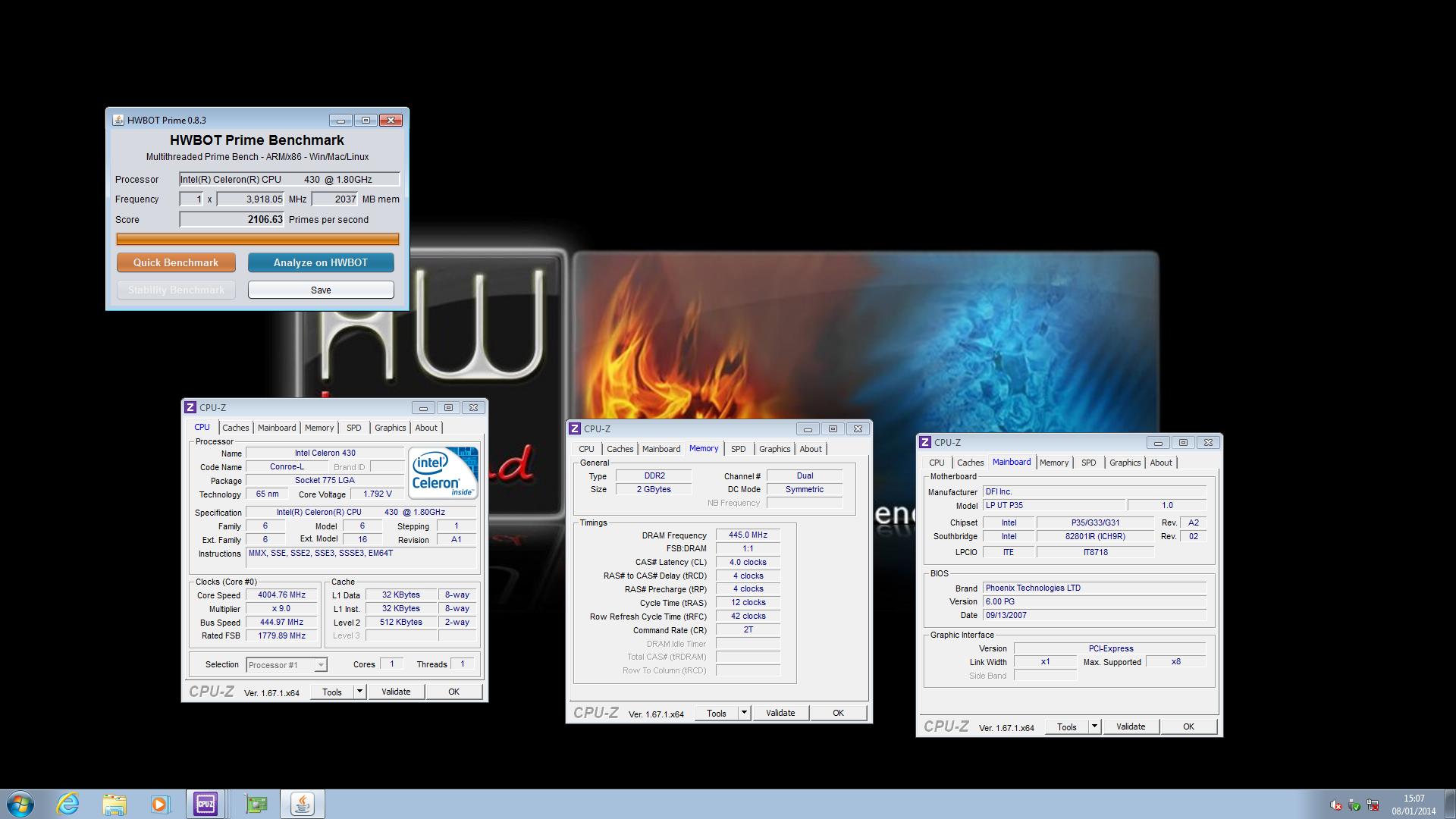Viewport: 1456px width, 819px height.
Task: Open the Windows Start menu orb
Action: [20, 804]
